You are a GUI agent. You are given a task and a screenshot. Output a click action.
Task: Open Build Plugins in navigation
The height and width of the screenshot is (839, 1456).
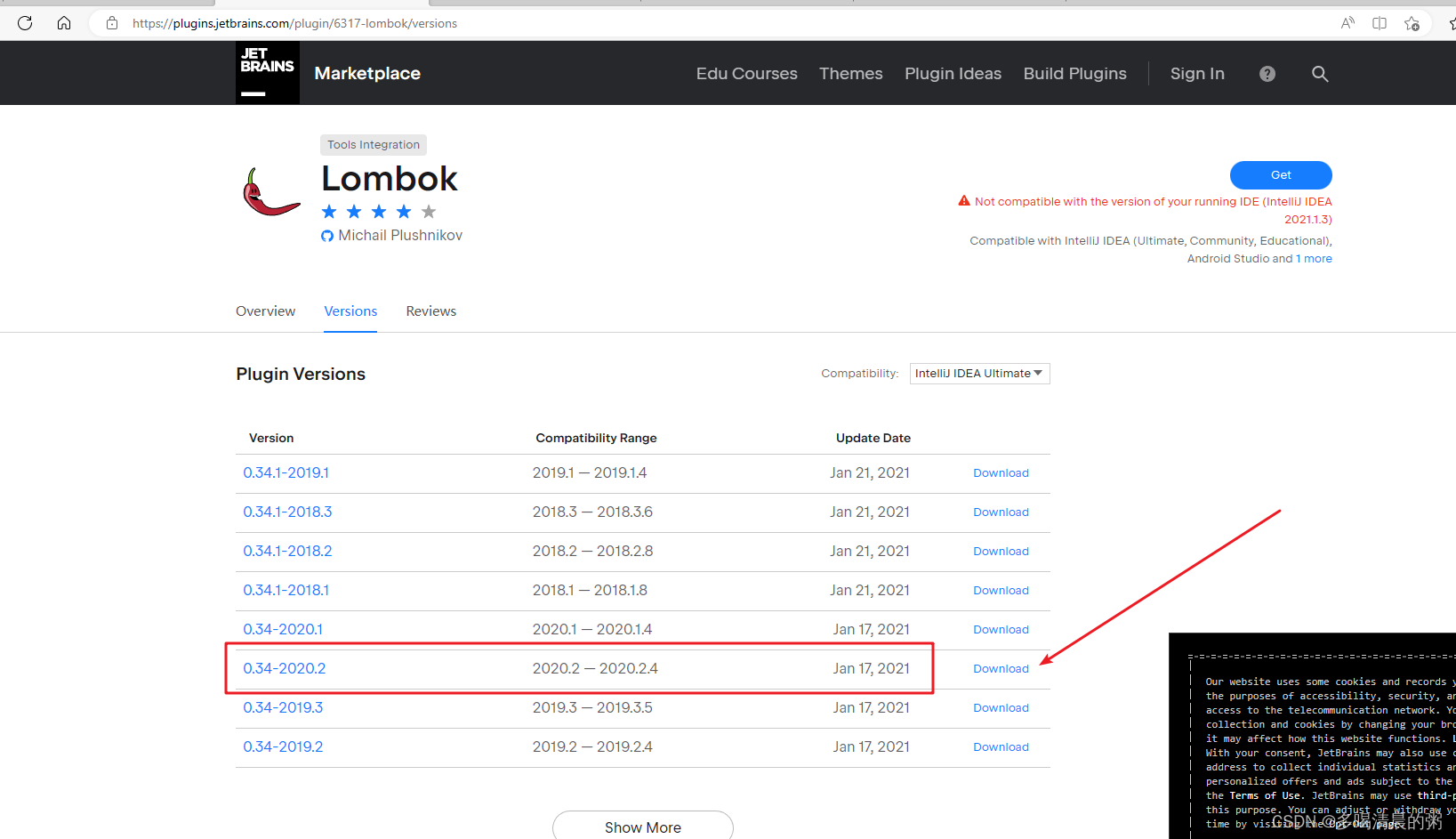coord(1075,74)
